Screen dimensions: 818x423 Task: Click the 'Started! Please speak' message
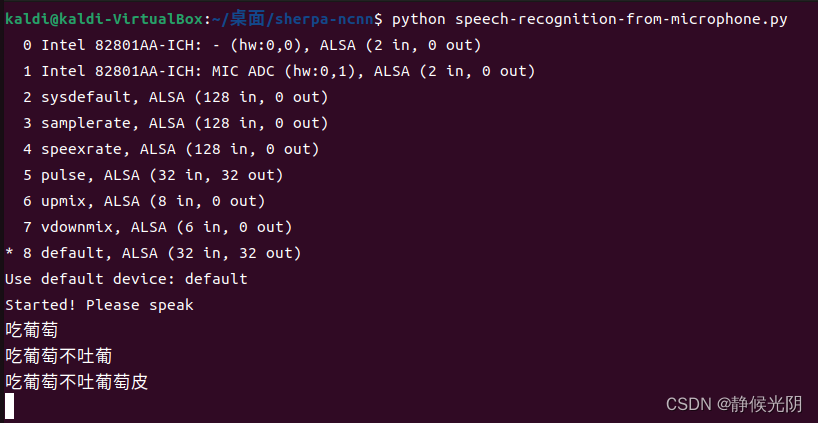coord(99,305)
